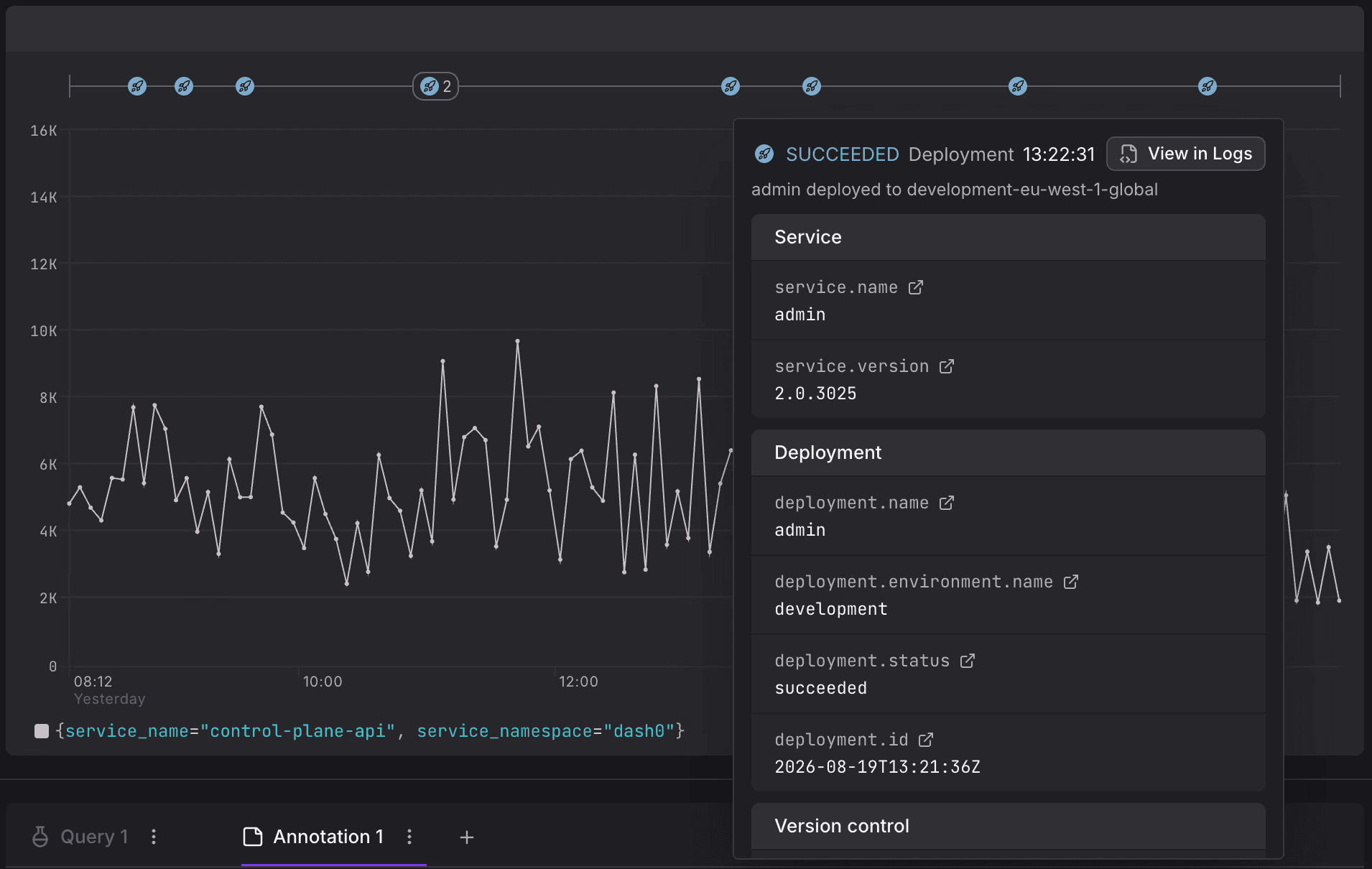Click the Version control section header
Viewport: 1372px width, 869px height.
click(x=1009, y=826)
